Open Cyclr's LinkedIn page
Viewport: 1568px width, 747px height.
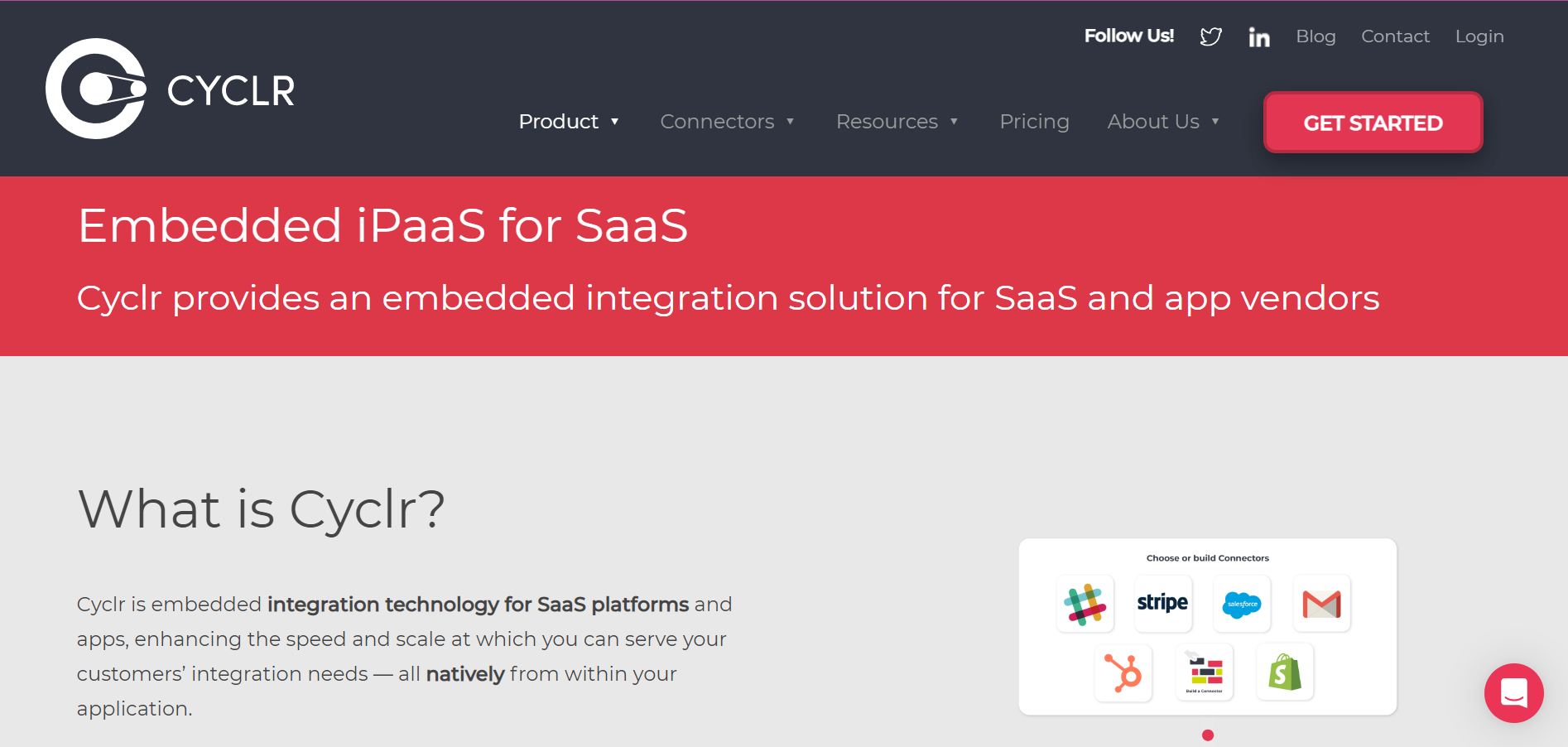[1259, 36]
